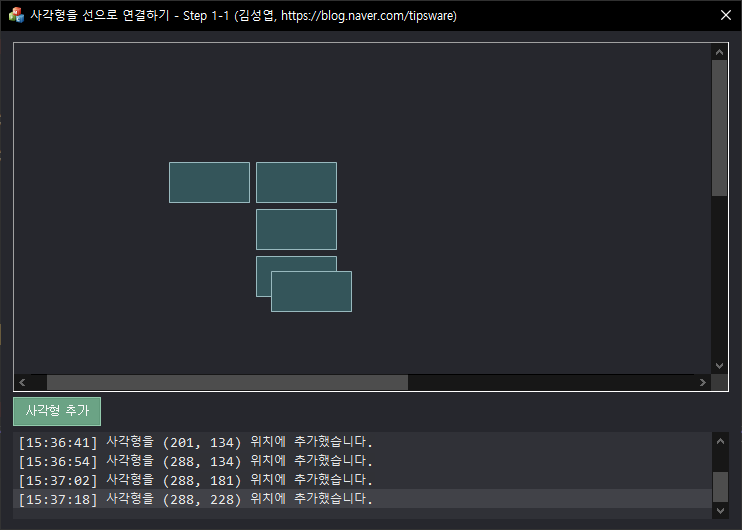742x530 pixels.
Task: Close the 사각형을 선으로 연결하기 window
Action: pos(726,15)
